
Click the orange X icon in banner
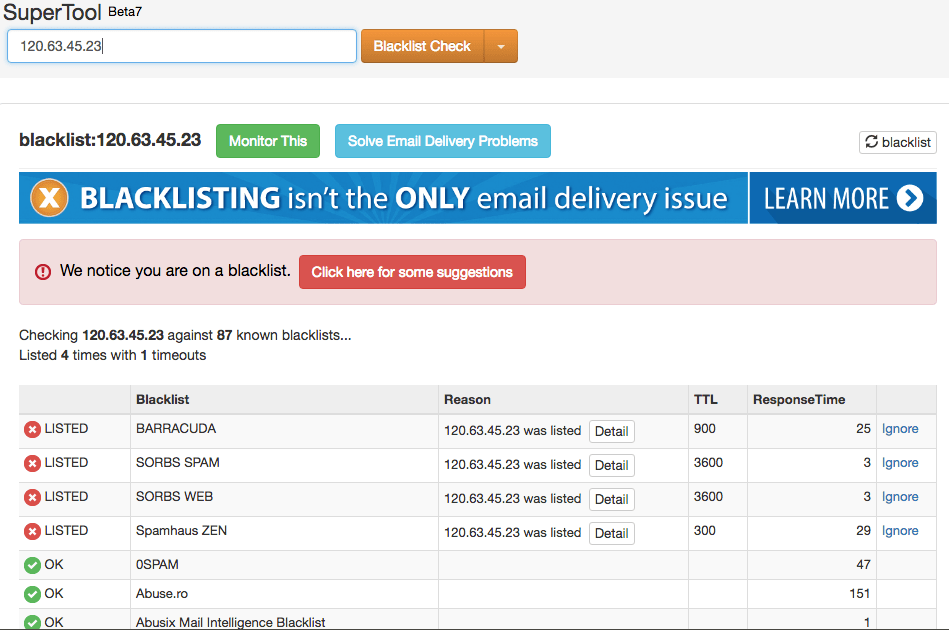(x=50, y=198)
